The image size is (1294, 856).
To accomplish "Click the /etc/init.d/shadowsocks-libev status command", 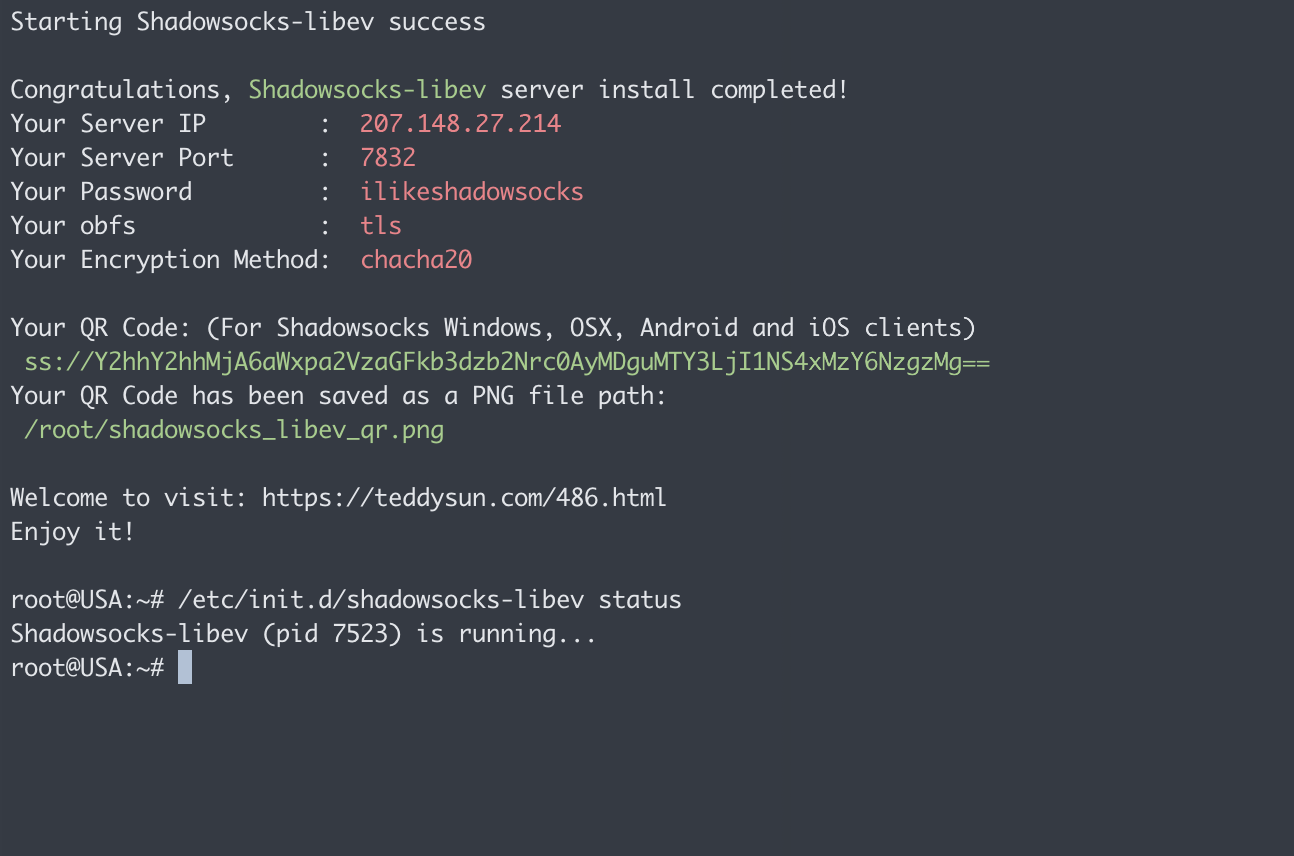I will point(429,600).
